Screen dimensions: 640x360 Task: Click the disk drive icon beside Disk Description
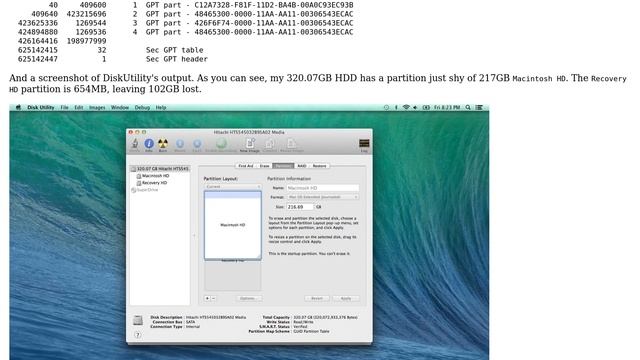coord(138,320)
